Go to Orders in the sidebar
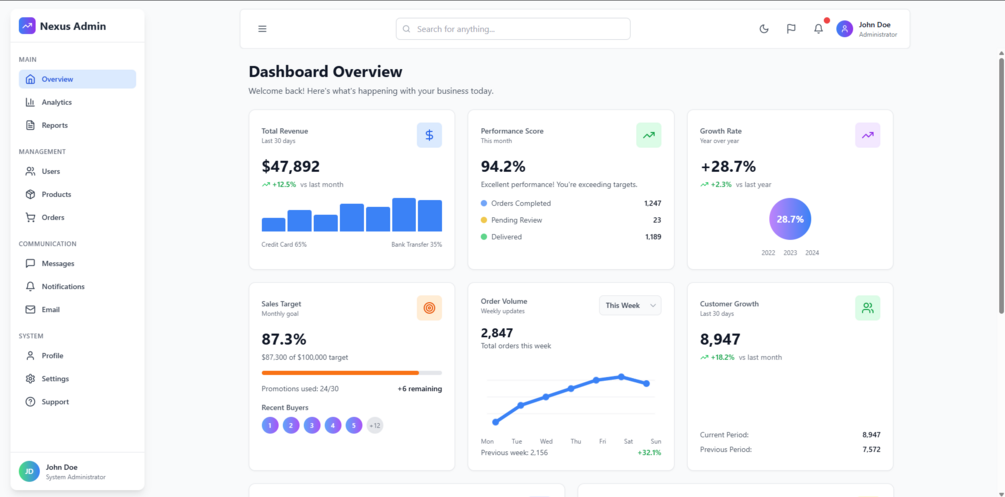This screenshot has height=497, width=1005. click(78, 217)
